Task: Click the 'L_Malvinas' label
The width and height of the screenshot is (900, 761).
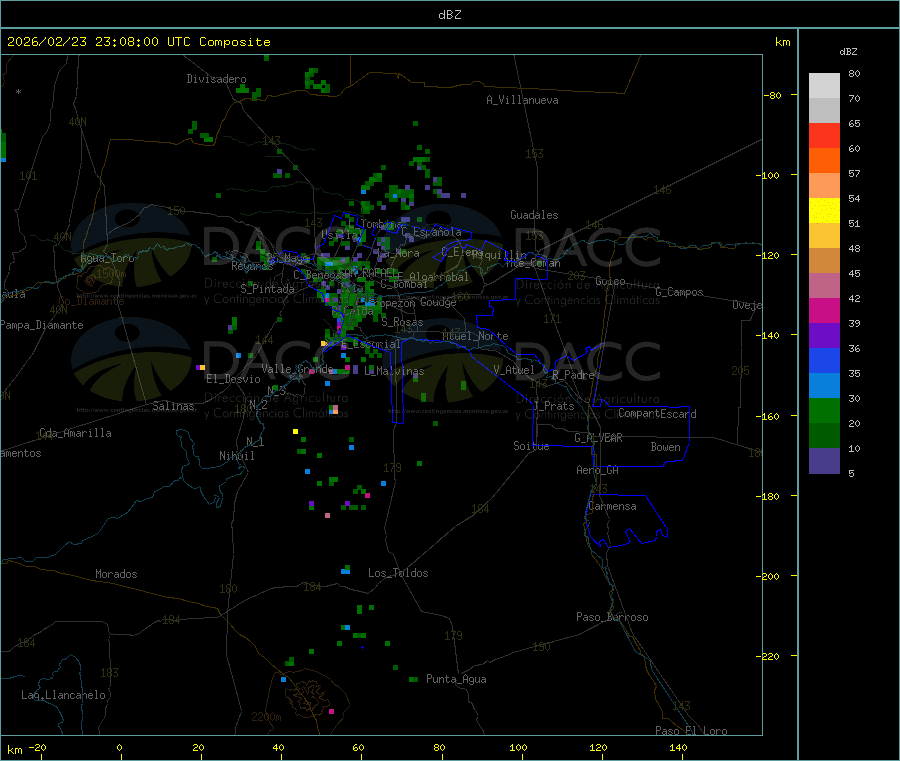Action: [x=394, y=371]
